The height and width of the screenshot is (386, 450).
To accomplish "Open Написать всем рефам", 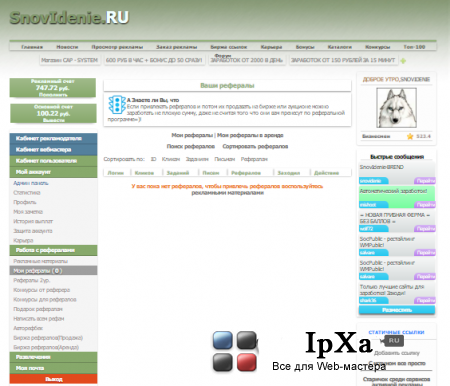I will [x=39, y=319].
